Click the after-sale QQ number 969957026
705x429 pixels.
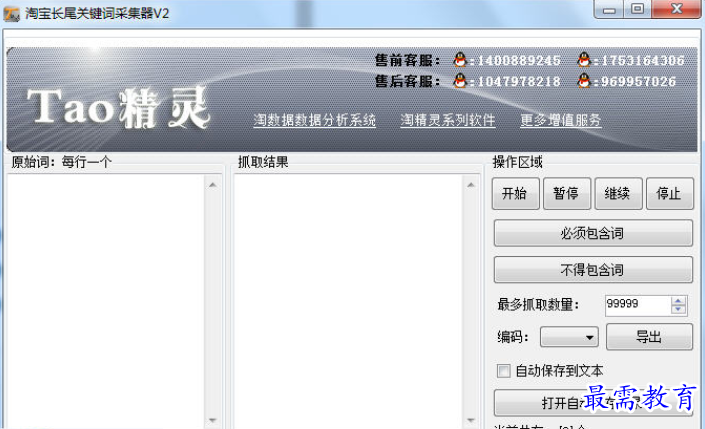(638, 81)
